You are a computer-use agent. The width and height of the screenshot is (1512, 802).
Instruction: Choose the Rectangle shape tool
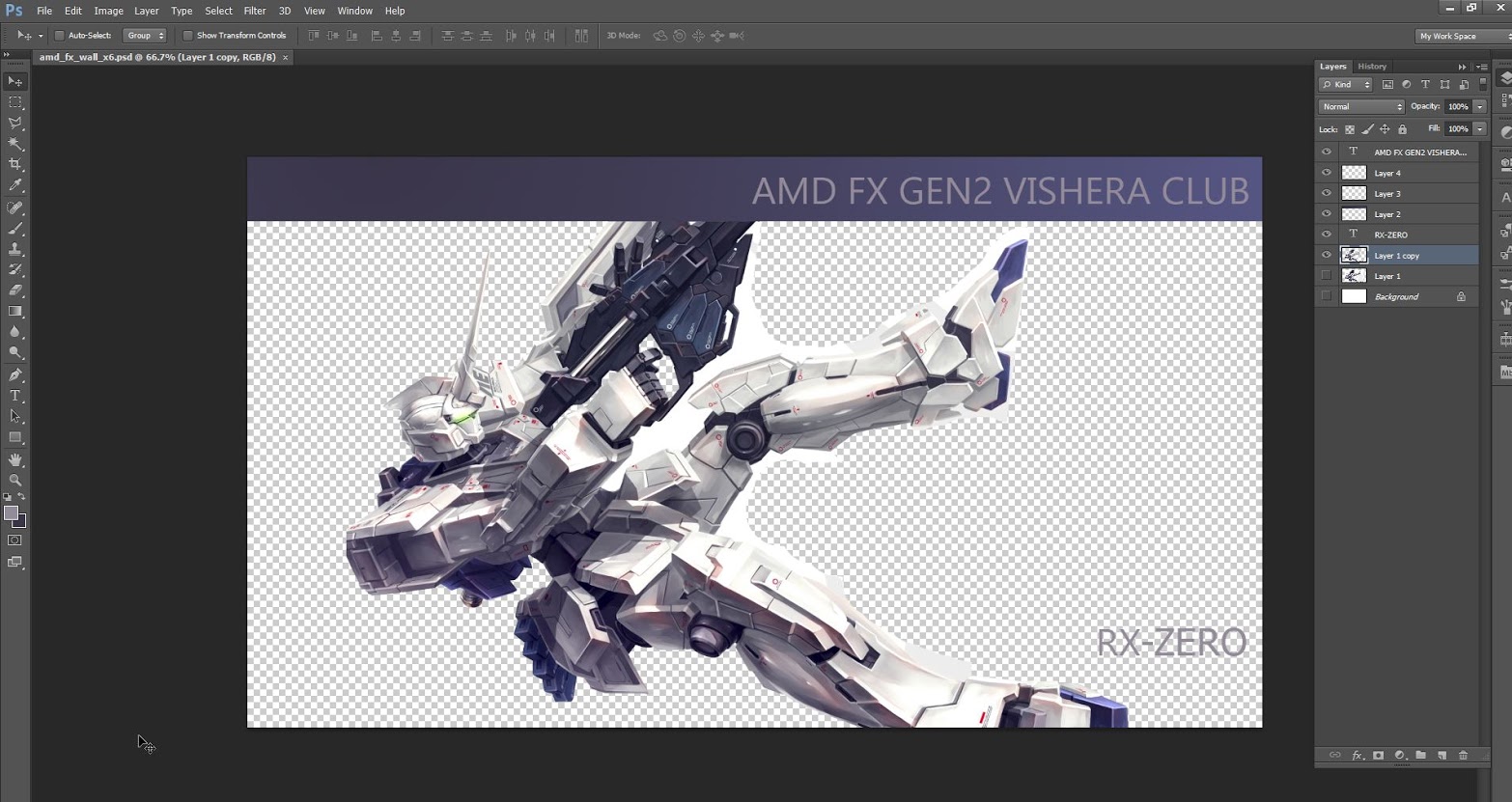click(x=15, y=437)
